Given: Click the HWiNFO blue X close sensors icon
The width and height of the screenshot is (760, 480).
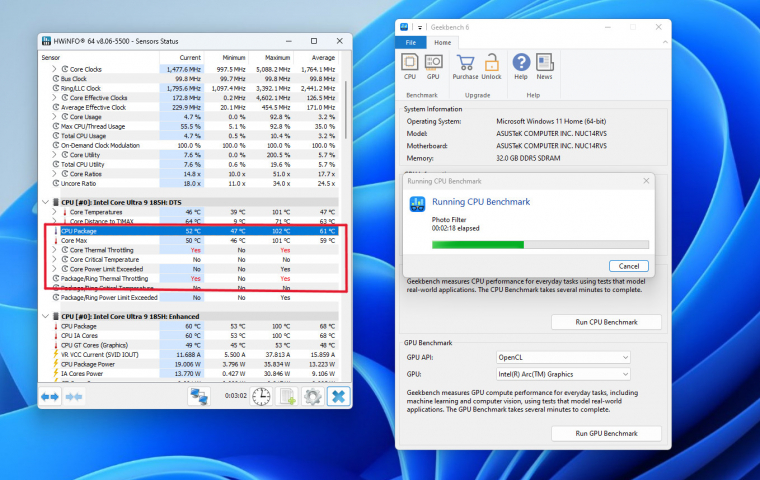Looking at the screenshot, I should (338, 396).
